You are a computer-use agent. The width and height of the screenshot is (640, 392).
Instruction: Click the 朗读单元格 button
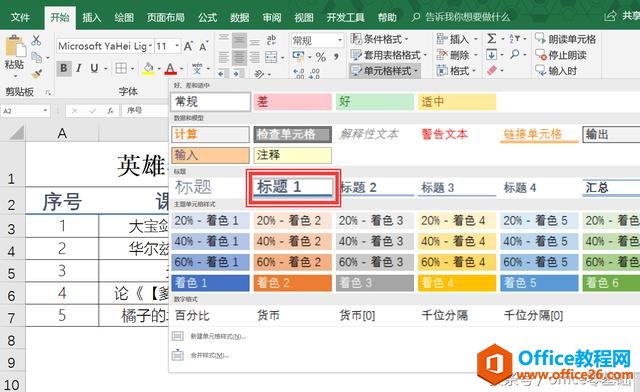coord(565,39)
